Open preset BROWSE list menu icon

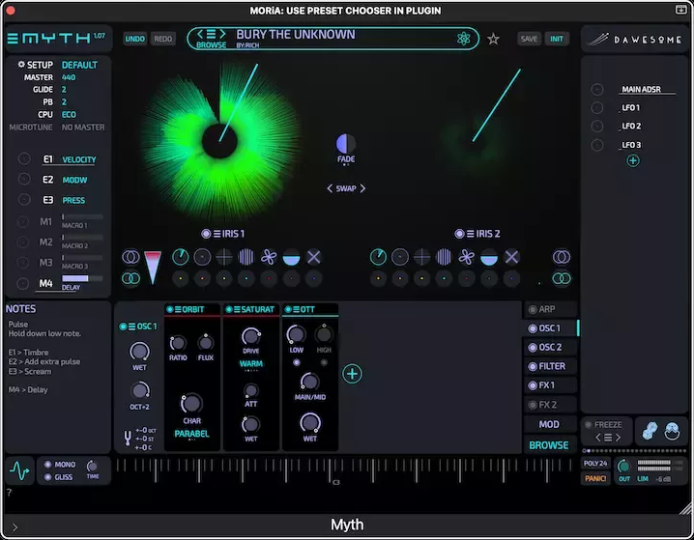211,34
